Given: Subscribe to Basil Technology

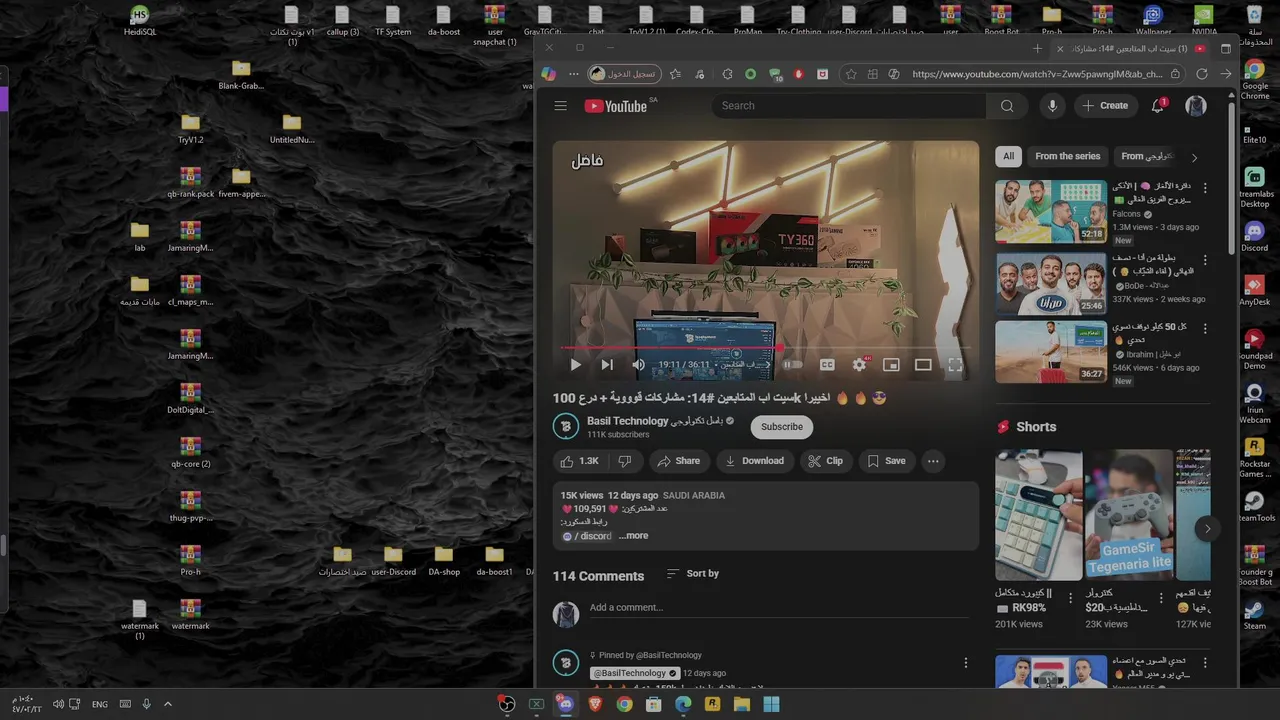Looking at the screenshot, I should pos(782,427).
